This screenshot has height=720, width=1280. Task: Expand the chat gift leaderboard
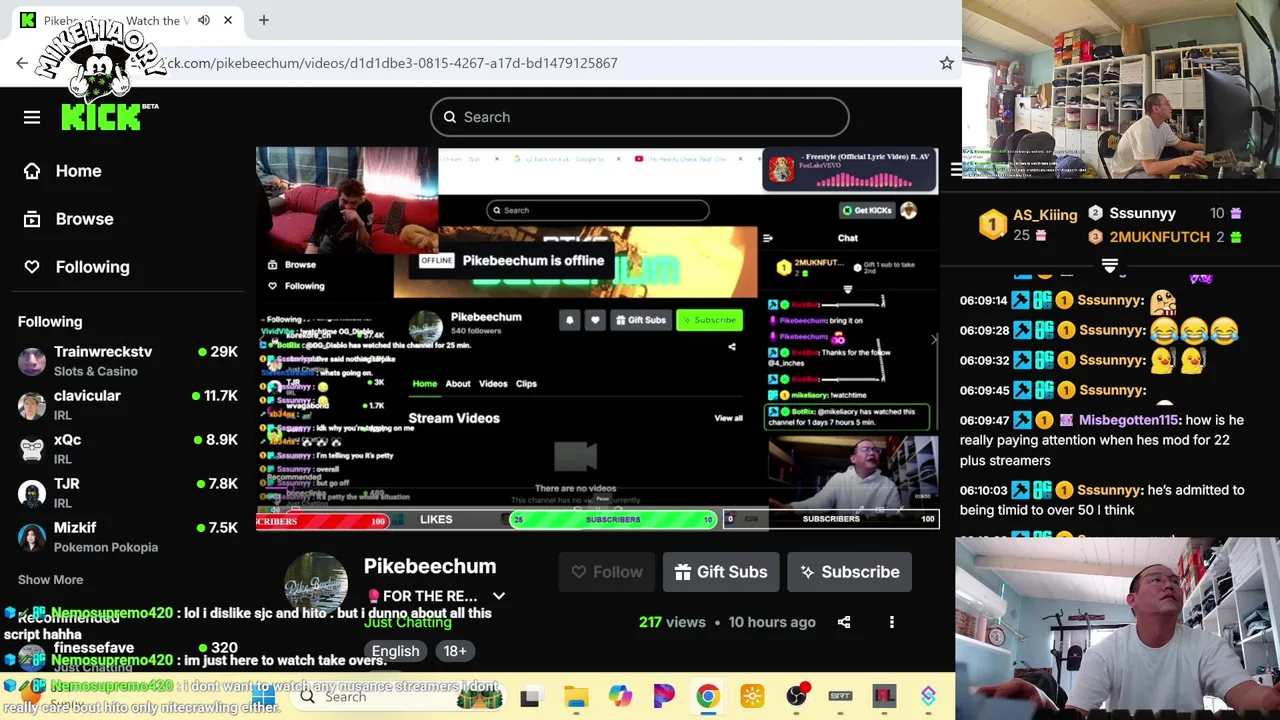(1110, 265)
